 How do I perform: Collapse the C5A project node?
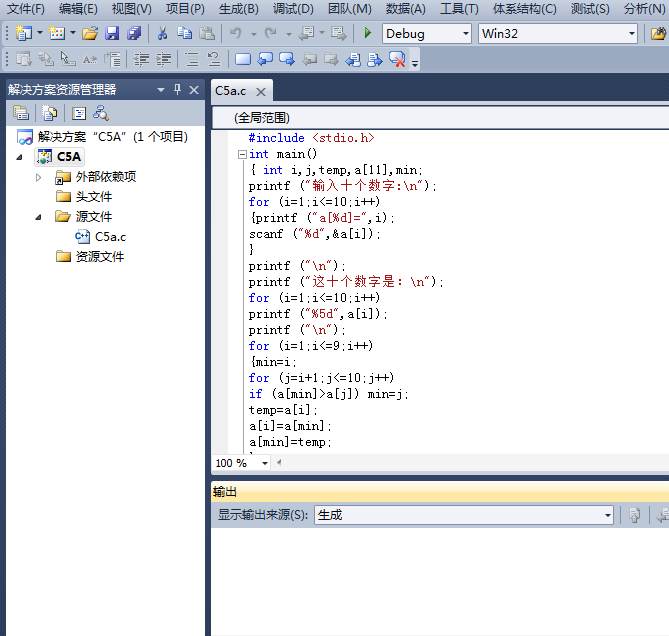click(x=20, y=157)
